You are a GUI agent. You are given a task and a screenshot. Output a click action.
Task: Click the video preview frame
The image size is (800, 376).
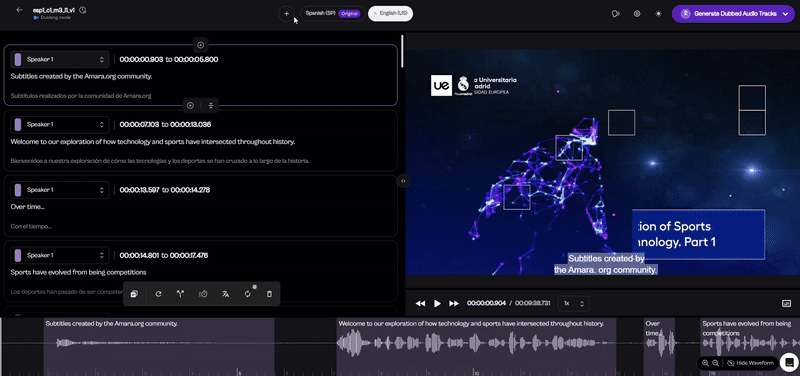coord(603,162)
